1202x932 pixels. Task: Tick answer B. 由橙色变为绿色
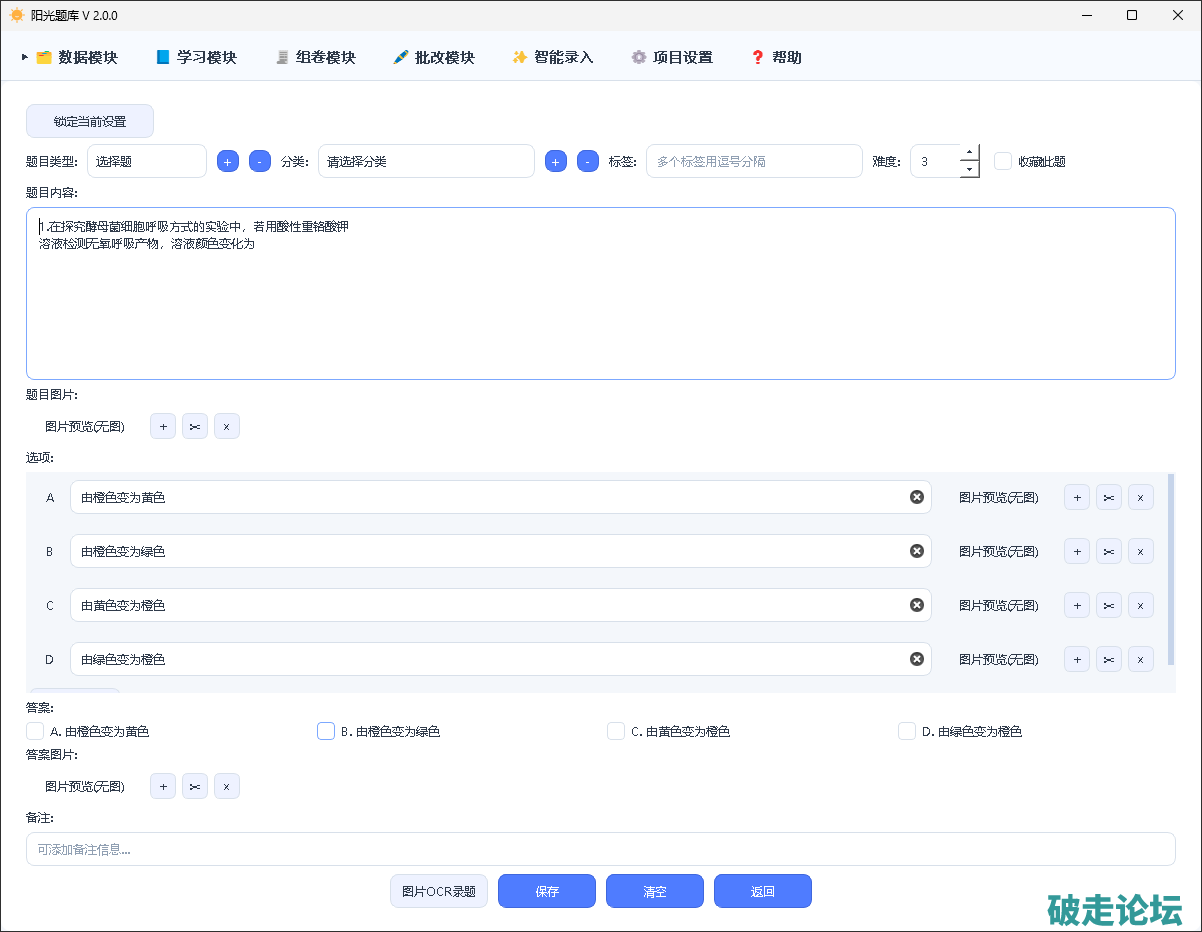[x=326, y=731]
